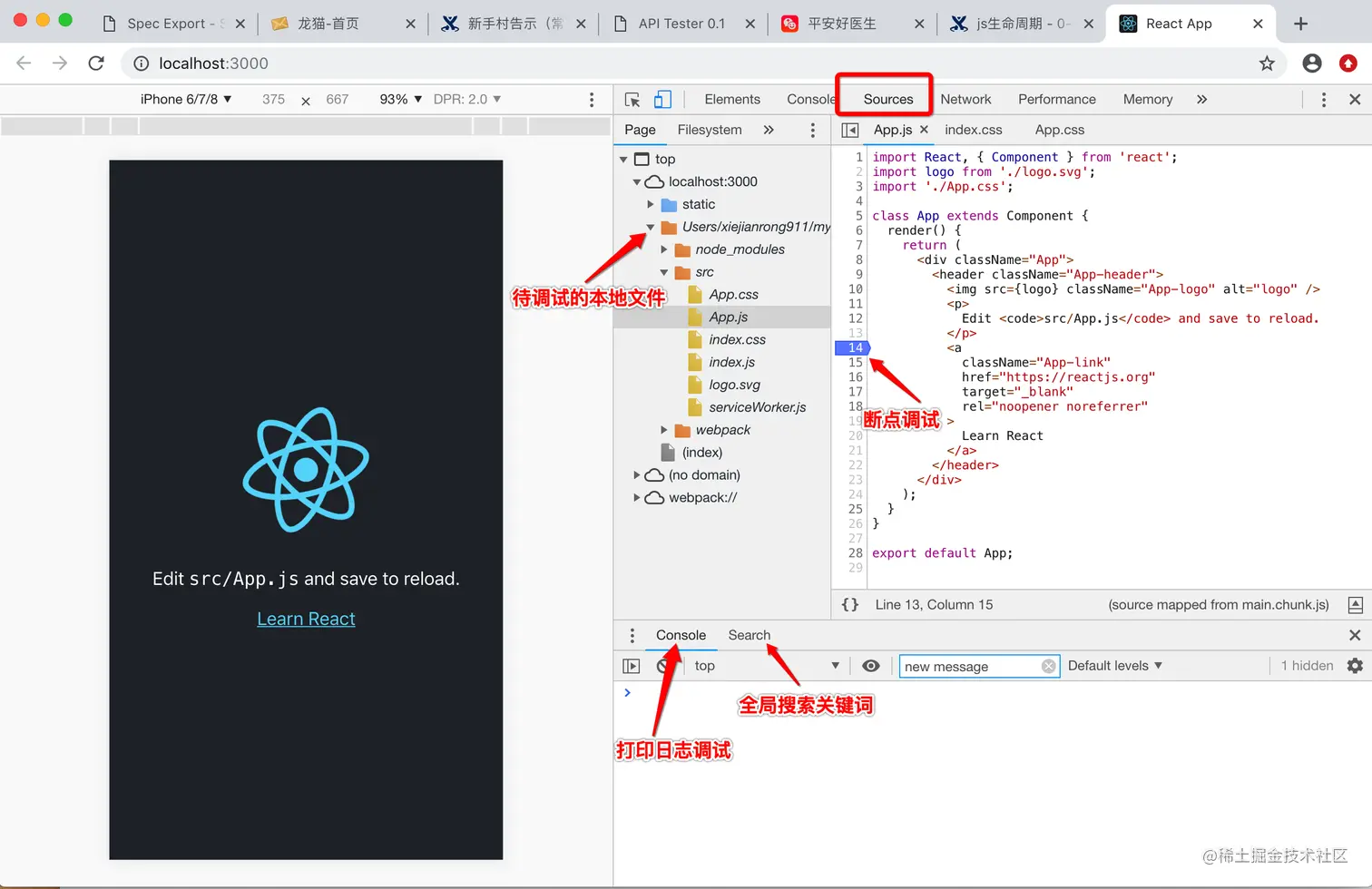Expand the node_modules folder
The height and width of the screenshot is (889, 1372).
point(664,249)
